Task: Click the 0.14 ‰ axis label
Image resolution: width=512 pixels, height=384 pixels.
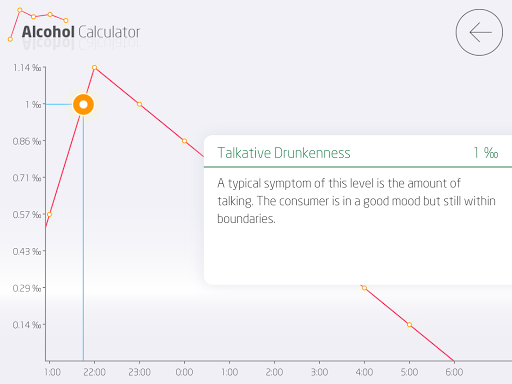Action: (x=27, y=325)
